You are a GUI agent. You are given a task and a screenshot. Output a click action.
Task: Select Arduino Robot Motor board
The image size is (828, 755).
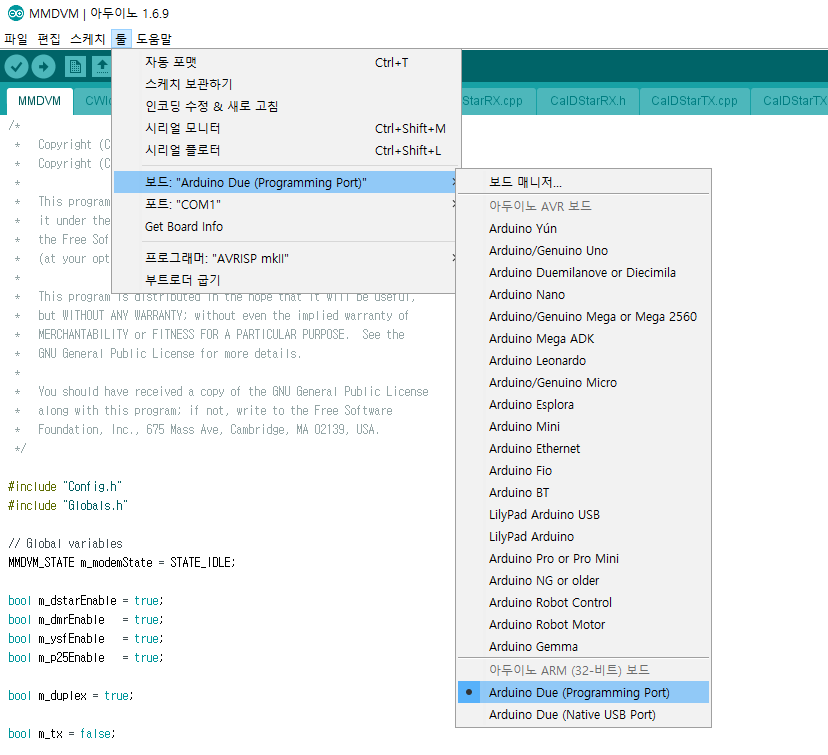(x=583, y=625)
